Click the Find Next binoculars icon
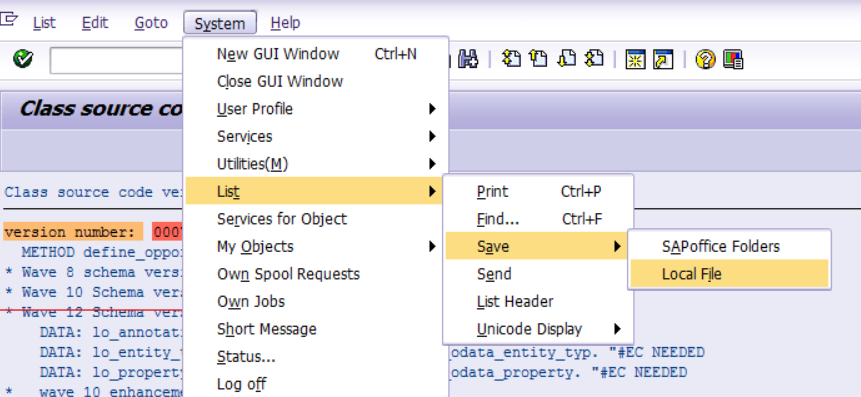Image resolution: width=861 pixels, height=397 pixels. coord(468,59)
